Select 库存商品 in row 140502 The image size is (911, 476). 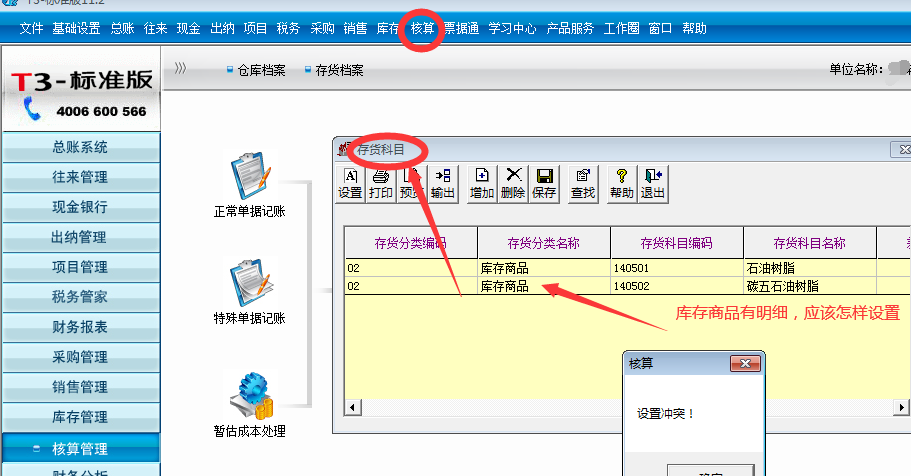pos(544,286)
